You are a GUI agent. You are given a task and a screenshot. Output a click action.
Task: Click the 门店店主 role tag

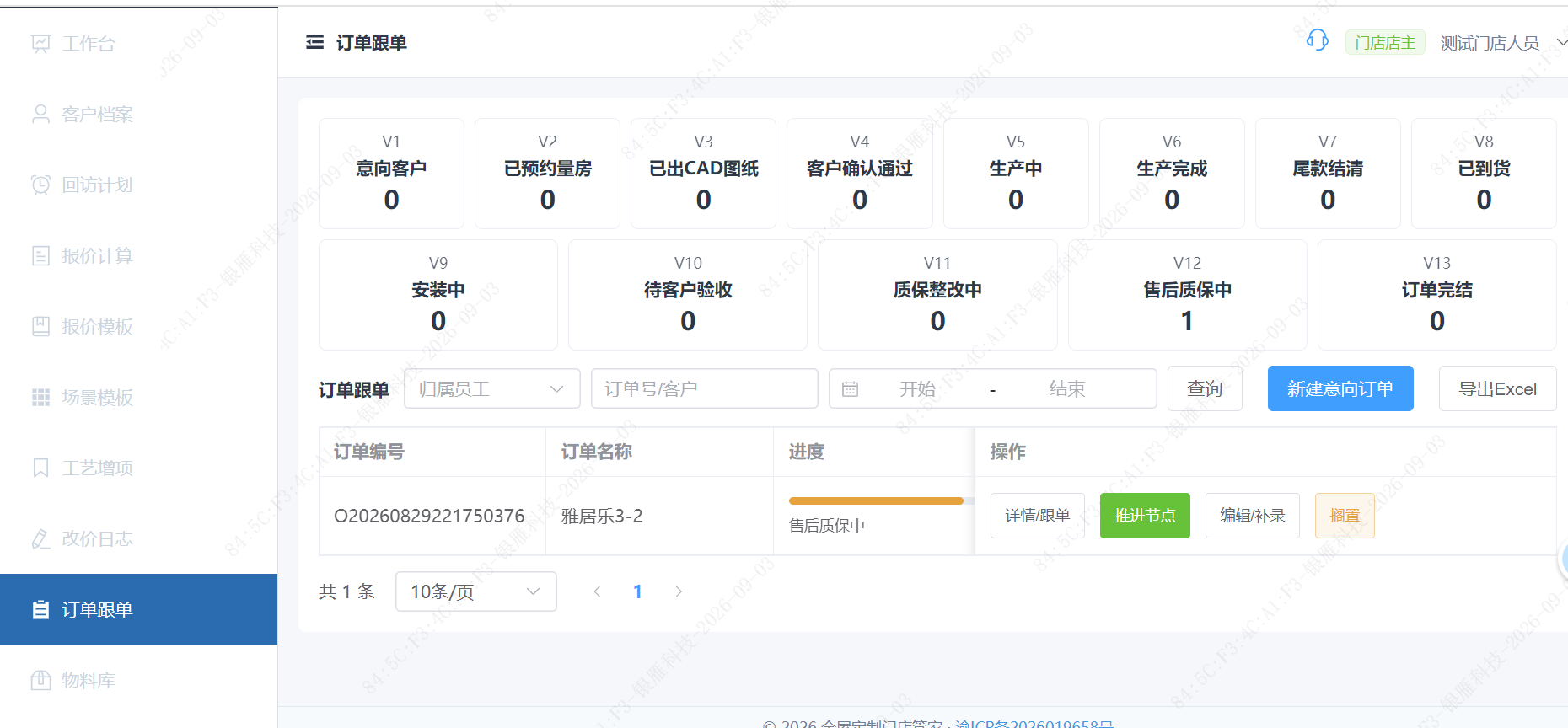pyautogui.click(x=1385, y=43)
